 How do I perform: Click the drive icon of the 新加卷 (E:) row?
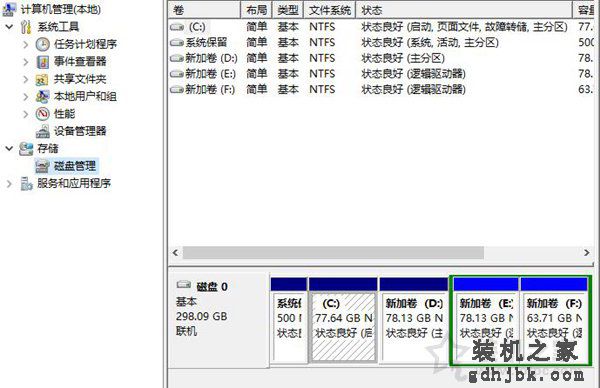pyautogui.click(x=177, y=74)
